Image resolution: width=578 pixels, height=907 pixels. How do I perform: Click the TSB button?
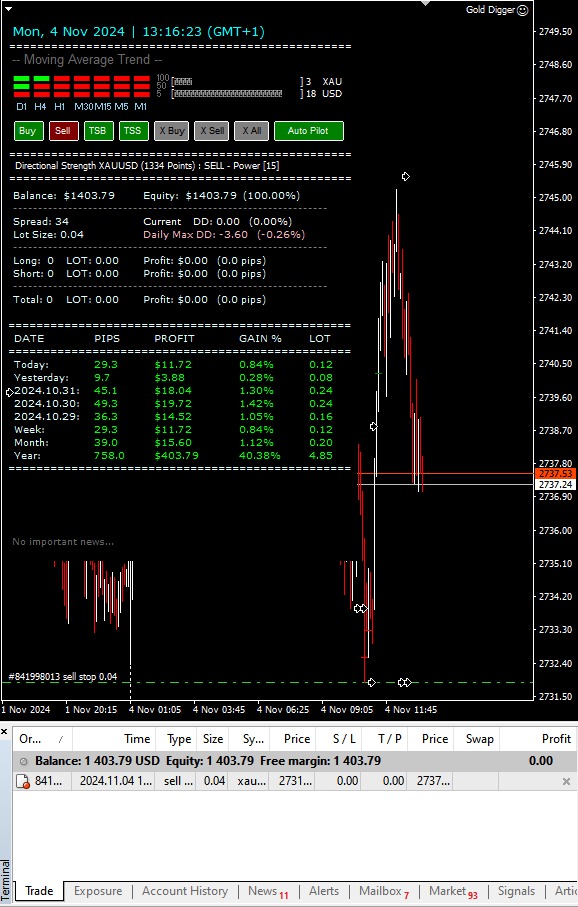tap(98, 131)
